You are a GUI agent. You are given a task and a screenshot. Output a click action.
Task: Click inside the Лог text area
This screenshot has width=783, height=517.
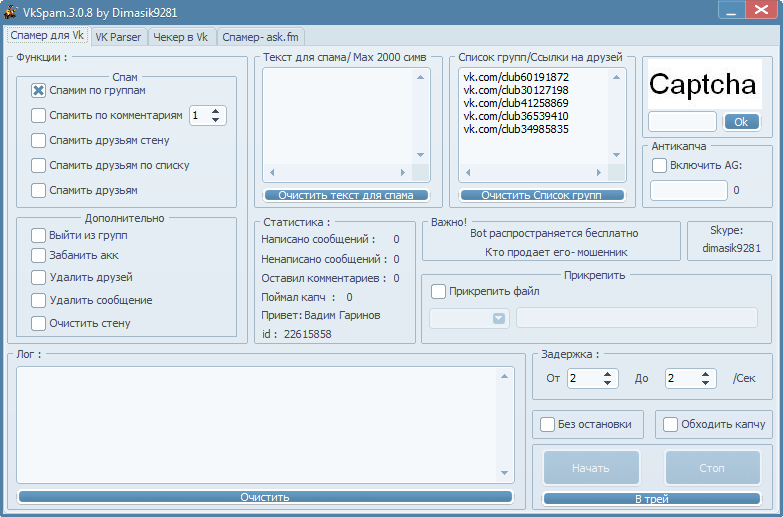[257, 425]
